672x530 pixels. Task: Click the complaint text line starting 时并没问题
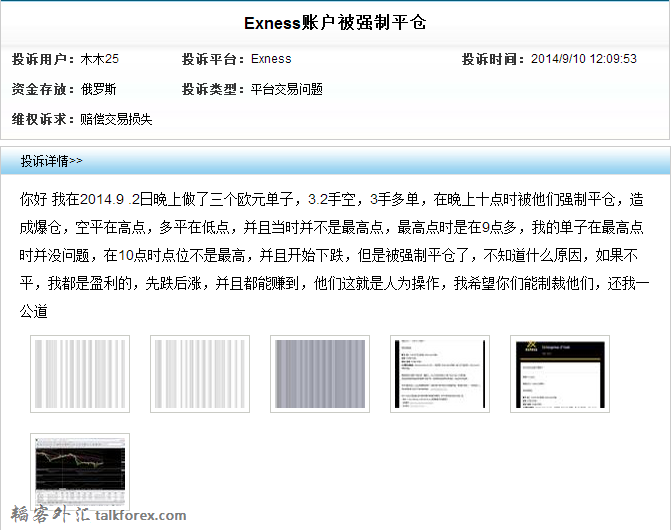point(328,255)
